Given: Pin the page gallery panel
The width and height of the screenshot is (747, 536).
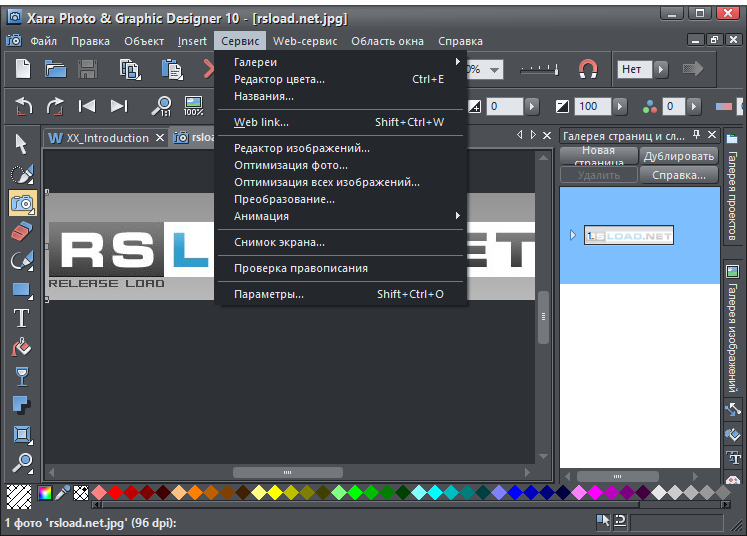Looking at the screenshot, I should [x=697, y=135].
